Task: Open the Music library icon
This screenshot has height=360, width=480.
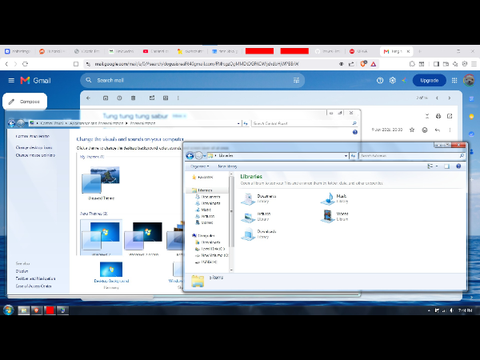Action: [x=328, y=199]
